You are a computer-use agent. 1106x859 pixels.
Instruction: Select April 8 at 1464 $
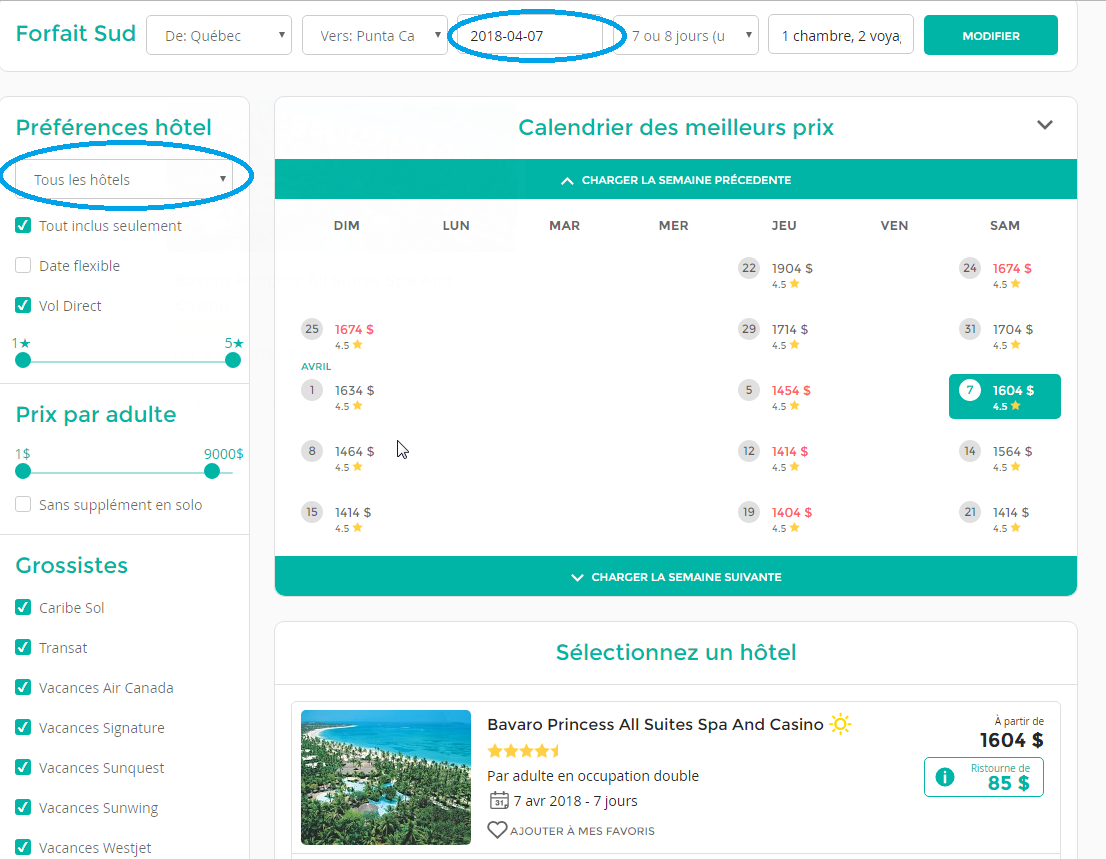(339, 457)
